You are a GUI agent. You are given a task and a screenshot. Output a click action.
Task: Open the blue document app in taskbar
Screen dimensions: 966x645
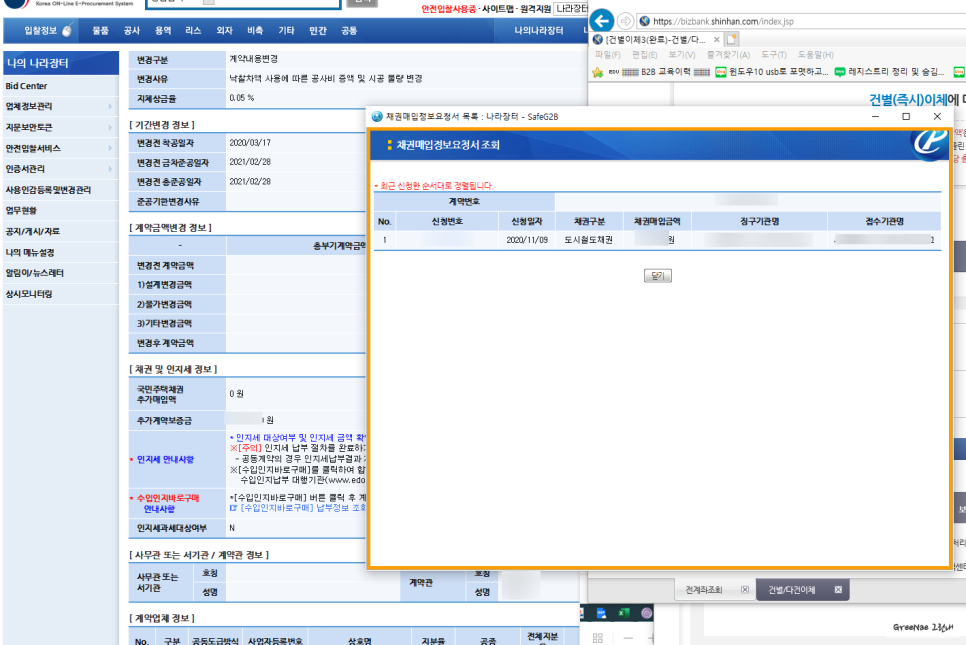tap(601, 613)
